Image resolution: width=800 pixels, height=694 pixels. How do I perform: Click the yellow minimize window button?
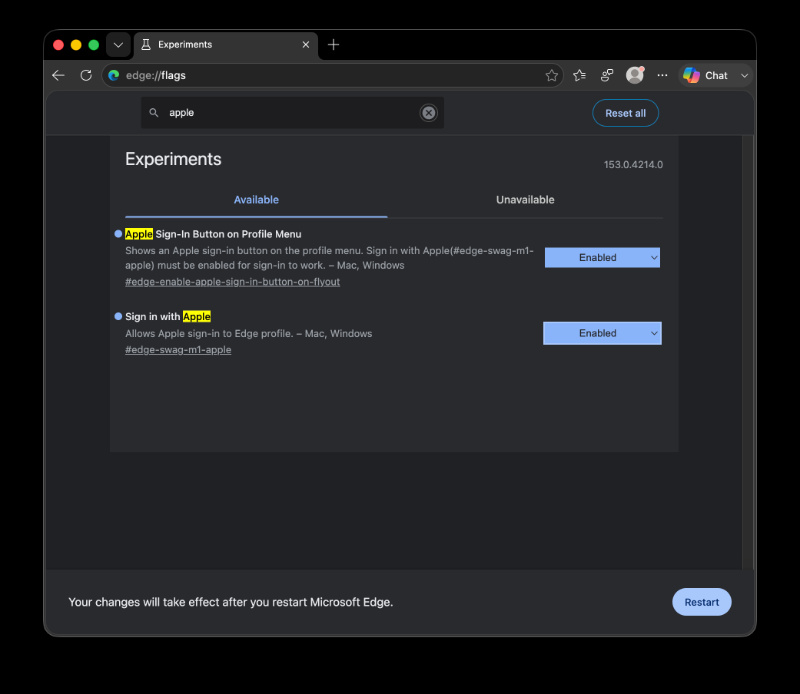point(76,45)
